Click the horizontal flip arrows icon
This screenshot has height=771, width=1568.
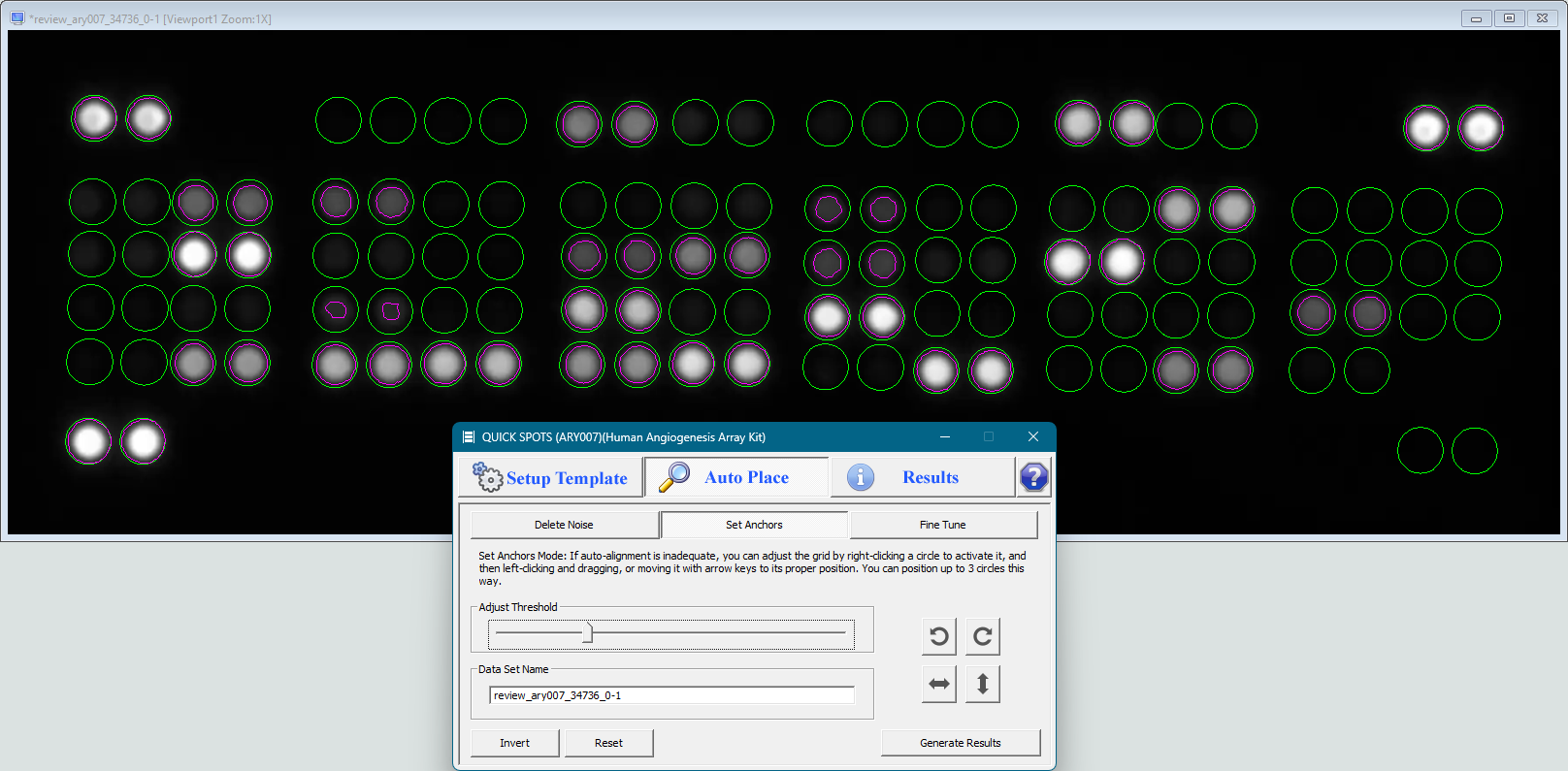click(x=938, y=684)
